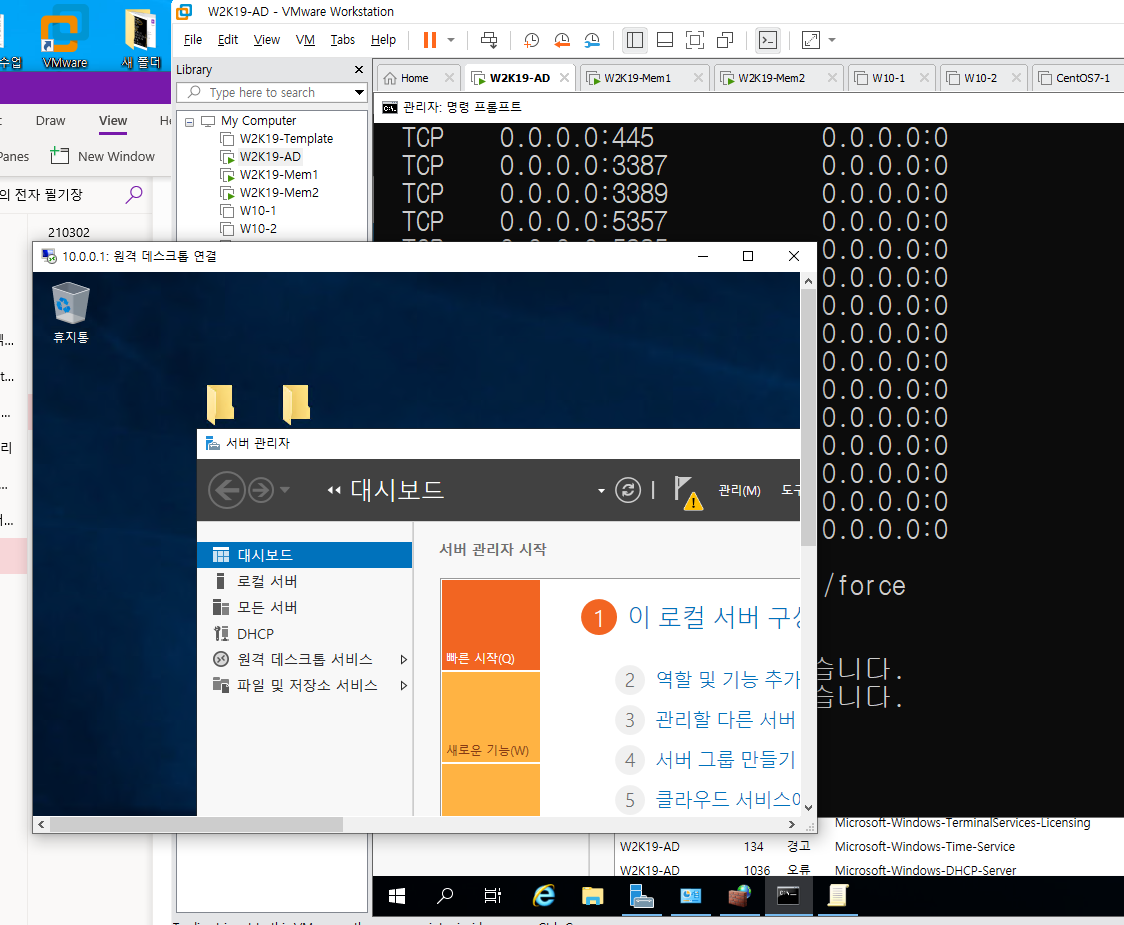The image size is (1124, 925).
Task: Open the snapshot manager icon
Action: click(592, 40)
